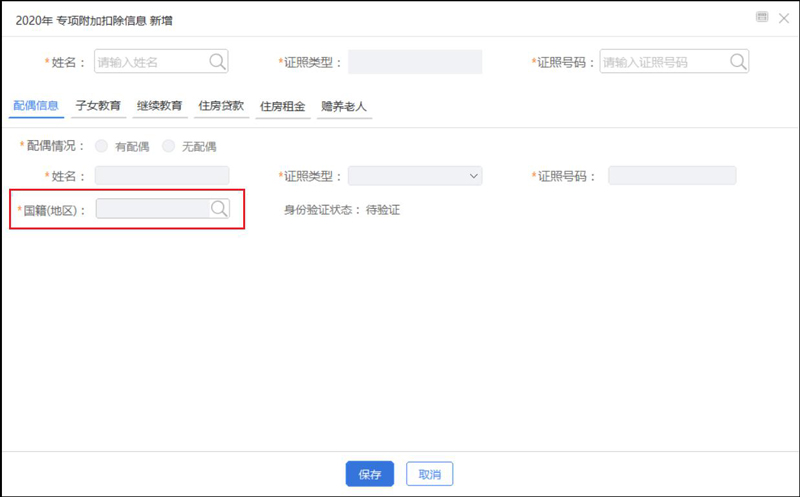
Task: Close the 专项附加扣除信息 dialog
Action: coord(783,18)
